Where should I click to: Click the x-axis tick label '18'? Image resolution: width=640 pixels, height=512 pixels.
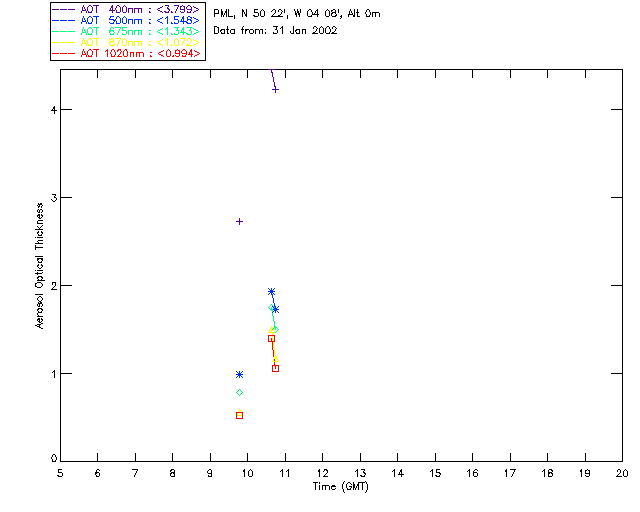[547, 473]
